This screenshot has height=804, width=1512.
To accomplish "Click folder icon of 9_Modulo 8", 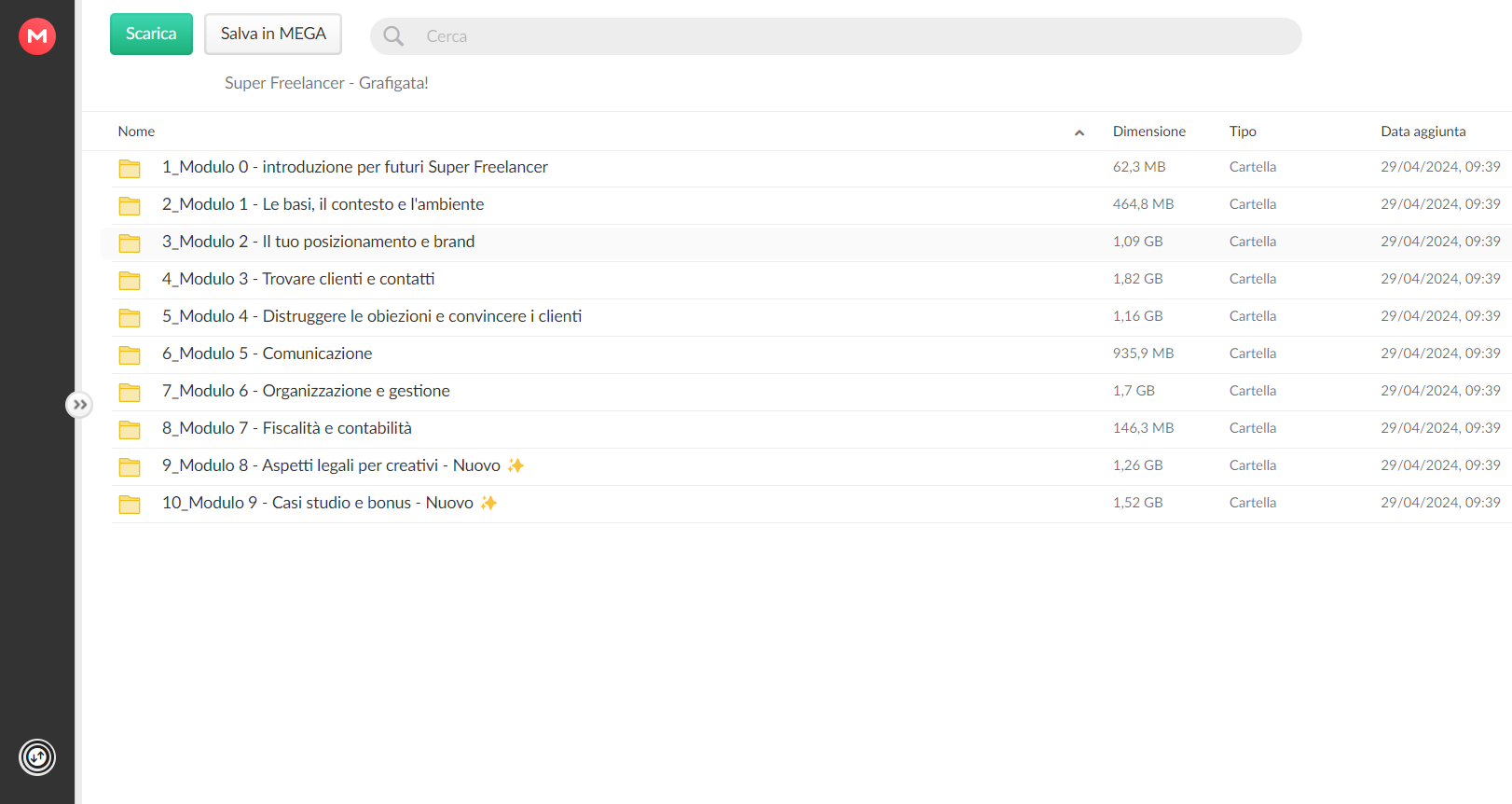I will coord(130,466).
